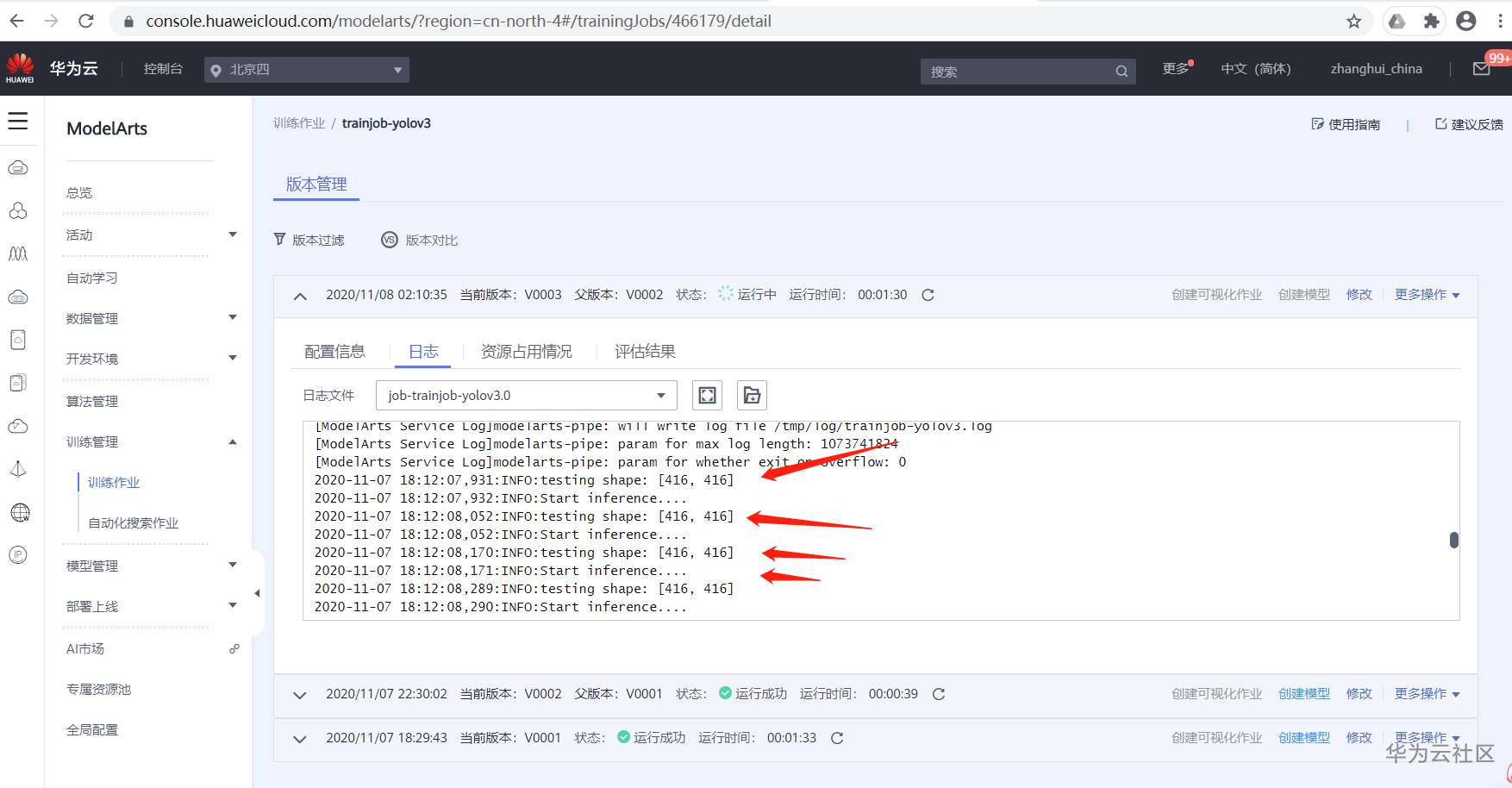Click the log viewer scrollbar thumb

[x=1454, y=540]
